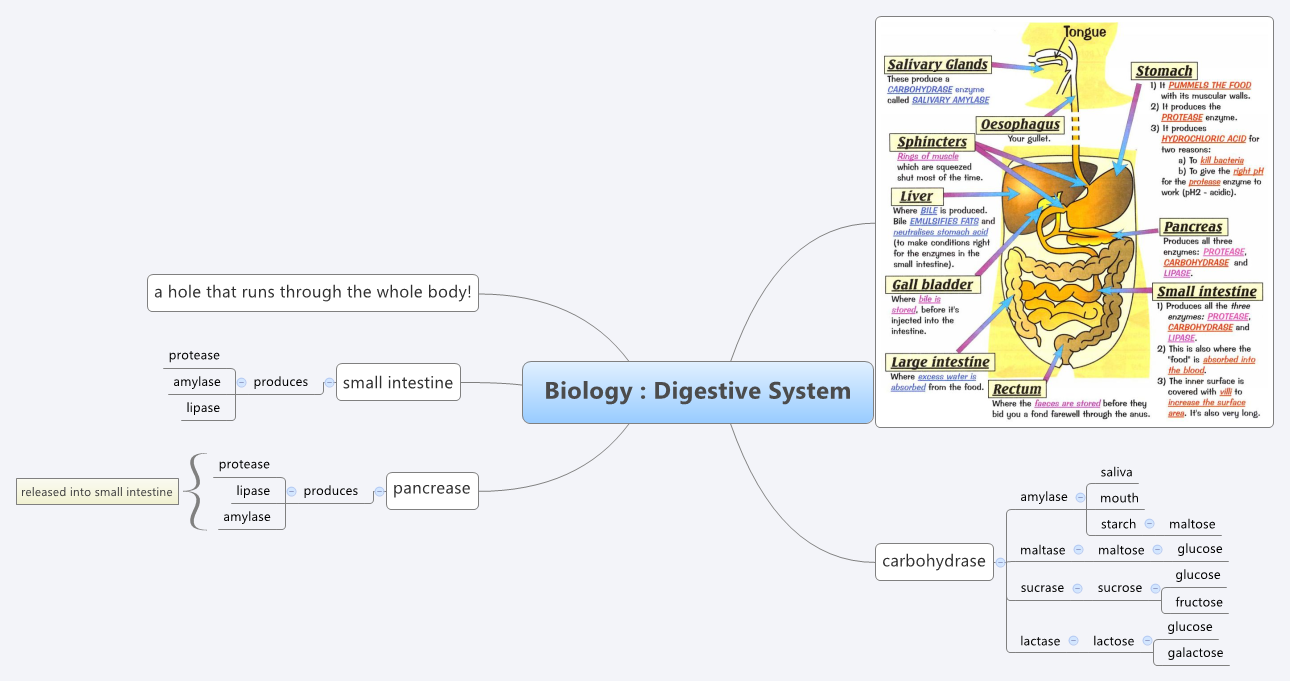Click the note reading a hole that runs through the whole body
This screenshot has width=1290, height=681.
313,292
